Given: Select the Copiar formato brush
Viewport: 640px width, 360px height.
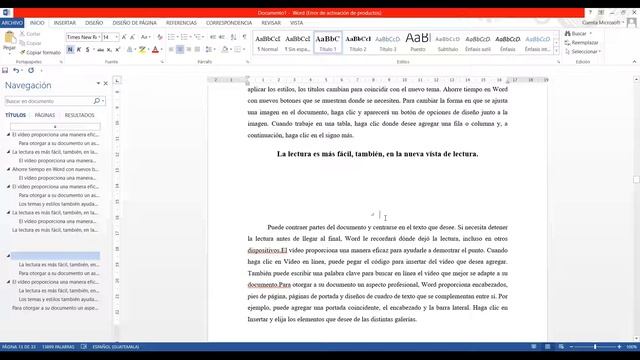Looking at the screenshot, I should coord(23,52).
